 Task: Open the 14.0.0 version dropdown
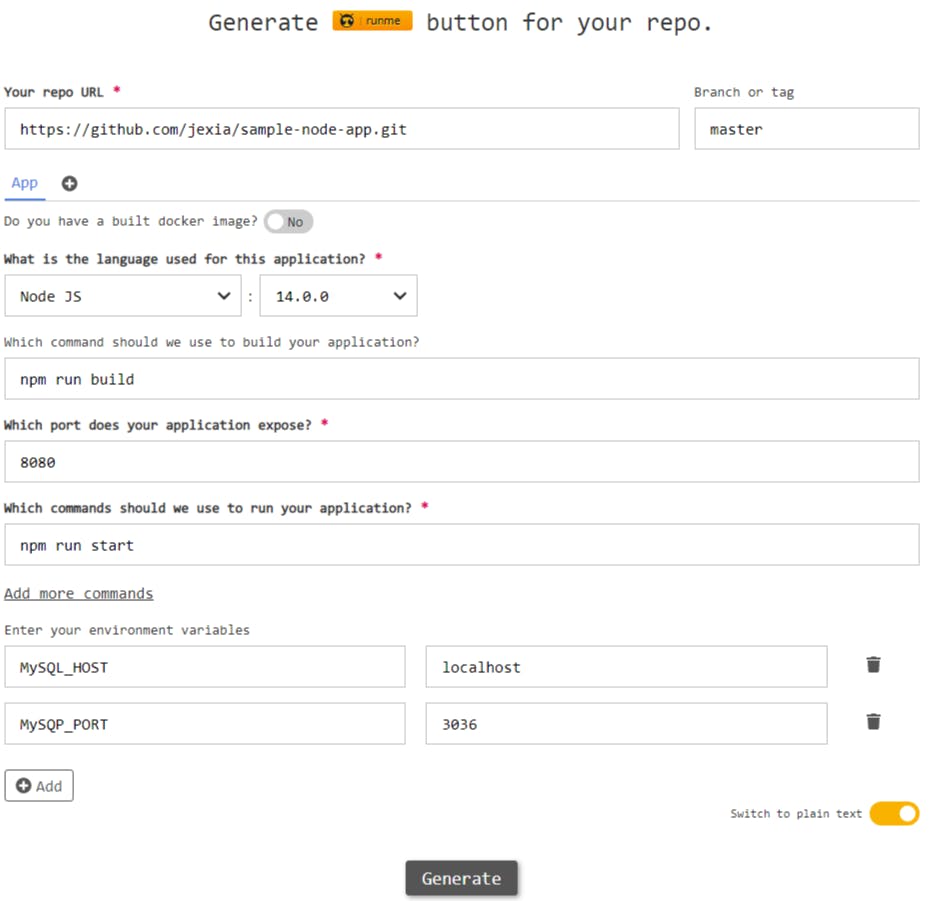point(338,296)
